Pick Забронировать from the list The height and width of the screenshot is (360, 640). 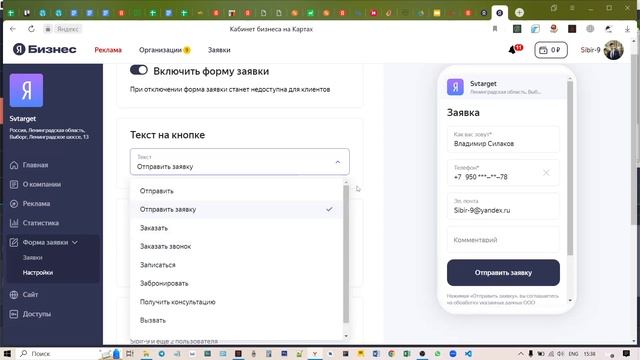[236, 283]
